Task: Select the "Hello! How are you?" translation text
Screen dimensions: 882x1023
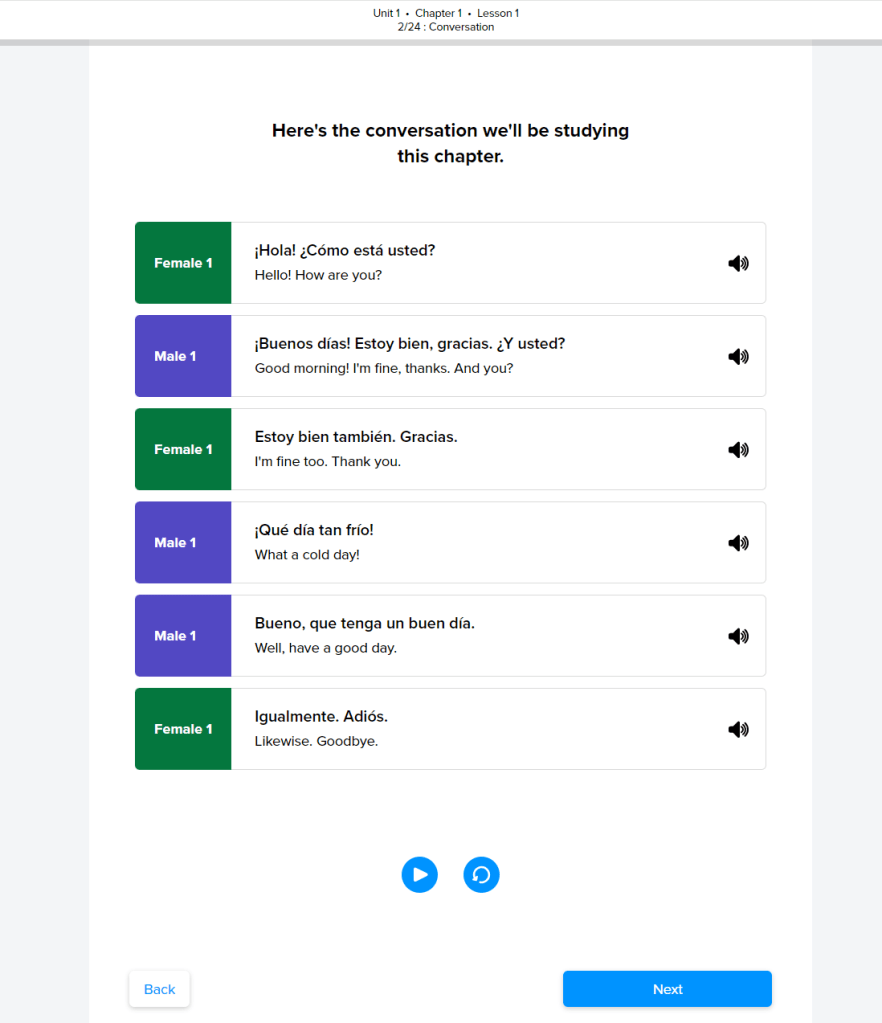Action: pos(318,275)
